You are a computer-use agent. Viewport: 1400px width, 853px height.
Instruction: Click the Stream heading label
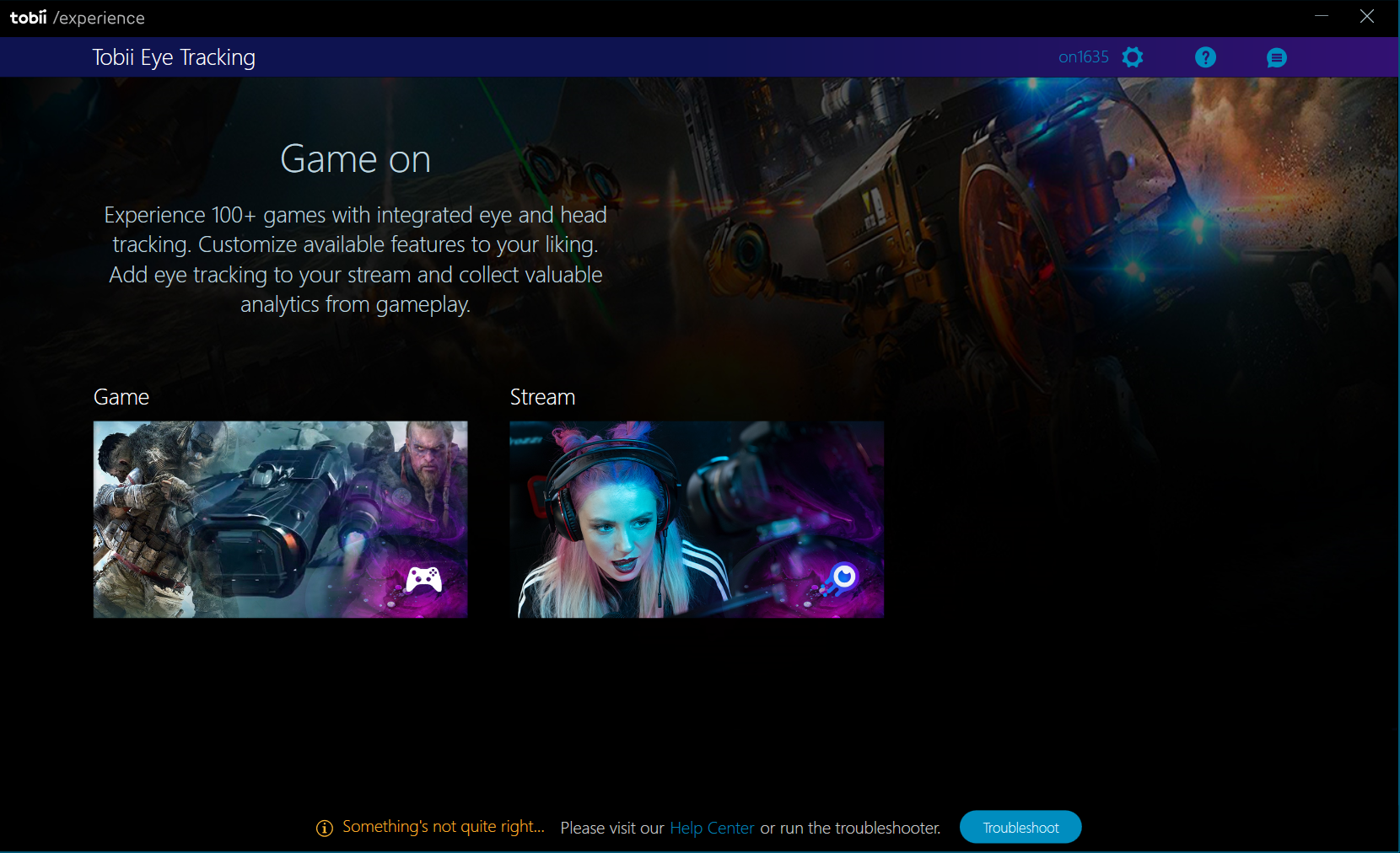[x=542, y=397]
